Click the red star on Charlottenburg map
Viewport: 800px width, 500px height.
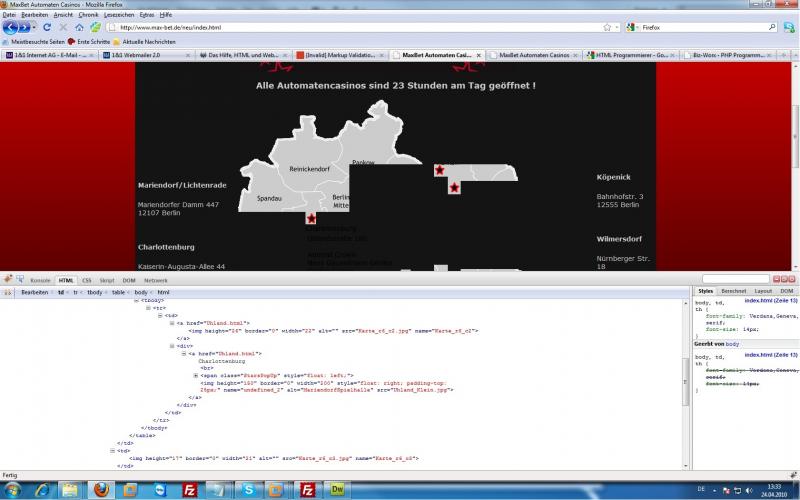(311, 218)
